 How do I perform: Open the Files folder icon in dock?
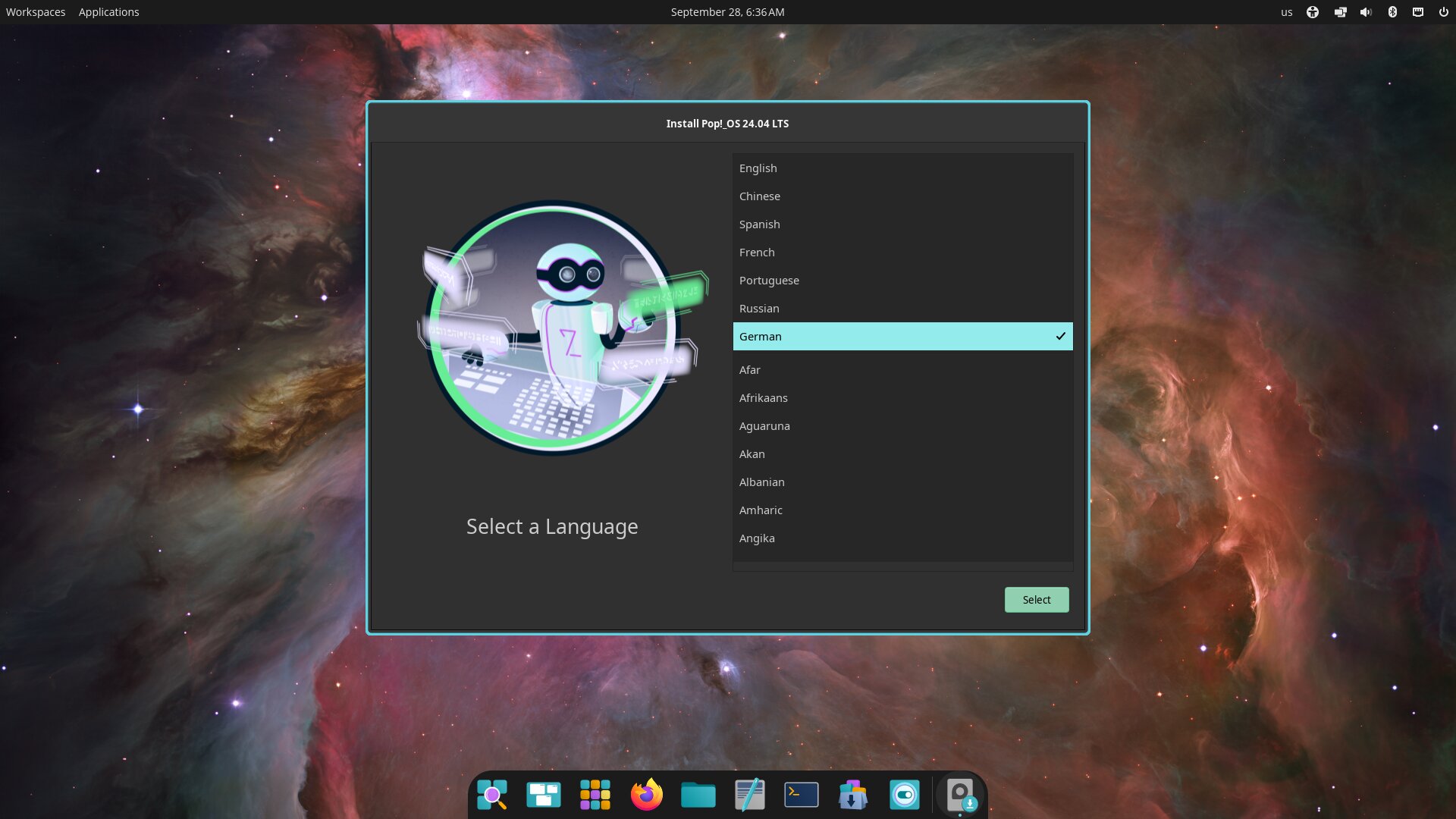tap(698, 795)
